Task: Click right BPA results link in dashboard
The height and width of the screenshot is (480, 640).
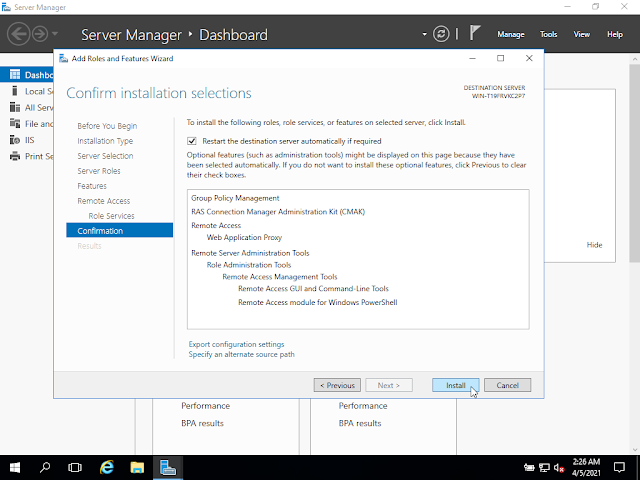Action: 360,423
